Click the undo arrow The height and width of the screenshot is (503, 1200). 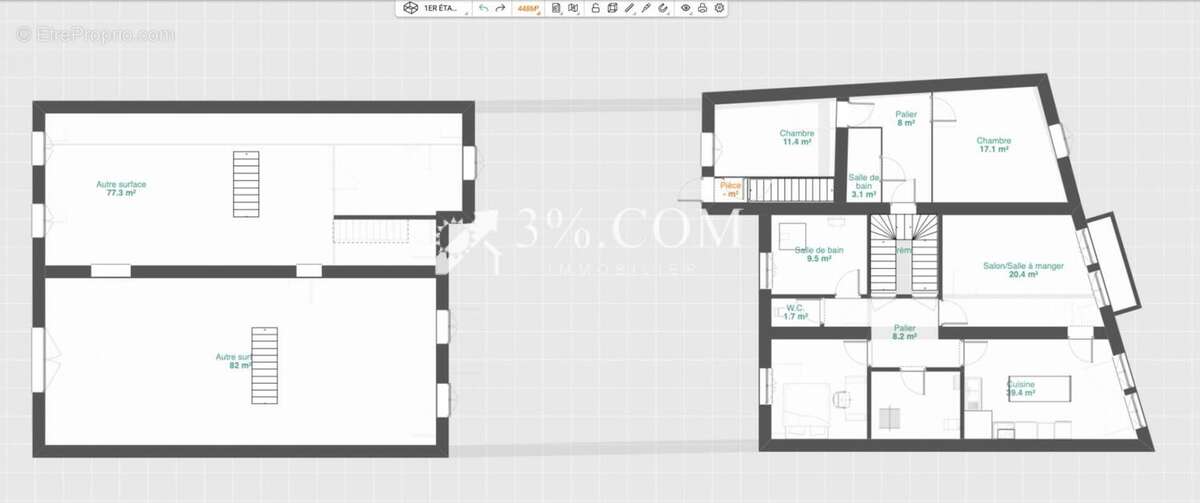(x=484, y=8)
